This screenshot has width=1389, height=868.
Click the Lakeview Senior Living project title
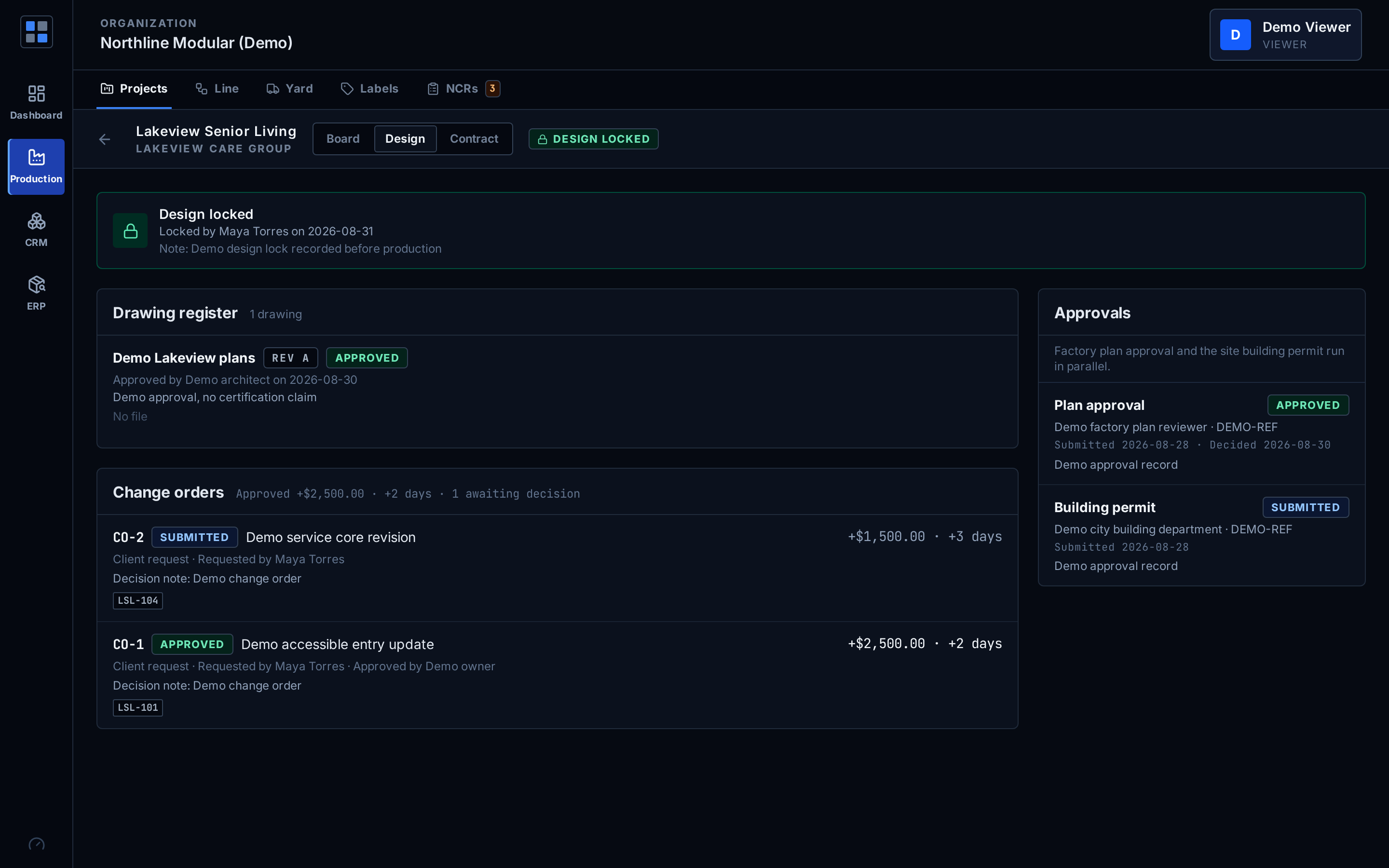216,131
